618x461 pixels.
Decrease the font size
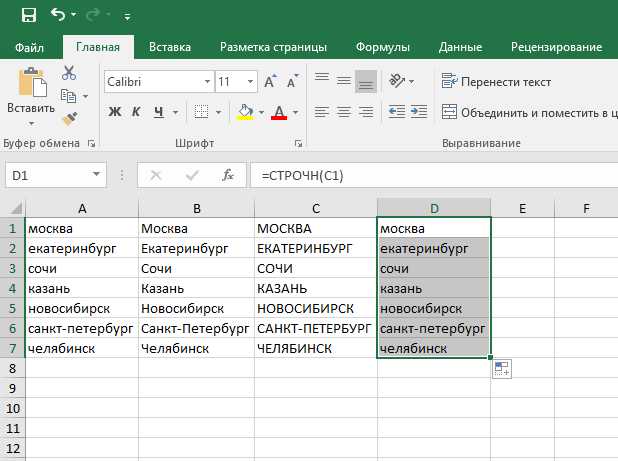pyautogui.click(x=292, y=82)
